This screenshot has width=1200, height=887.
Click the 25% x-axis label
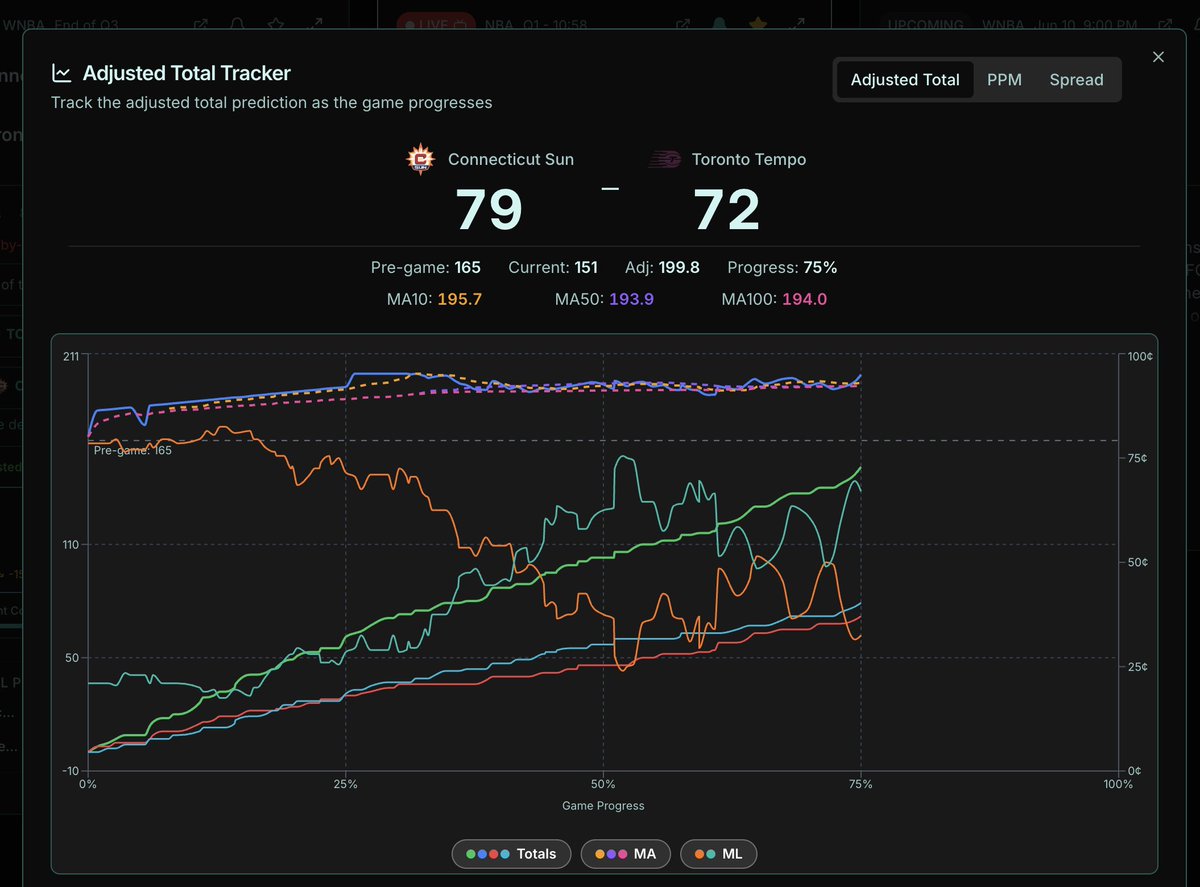[345, 785]
